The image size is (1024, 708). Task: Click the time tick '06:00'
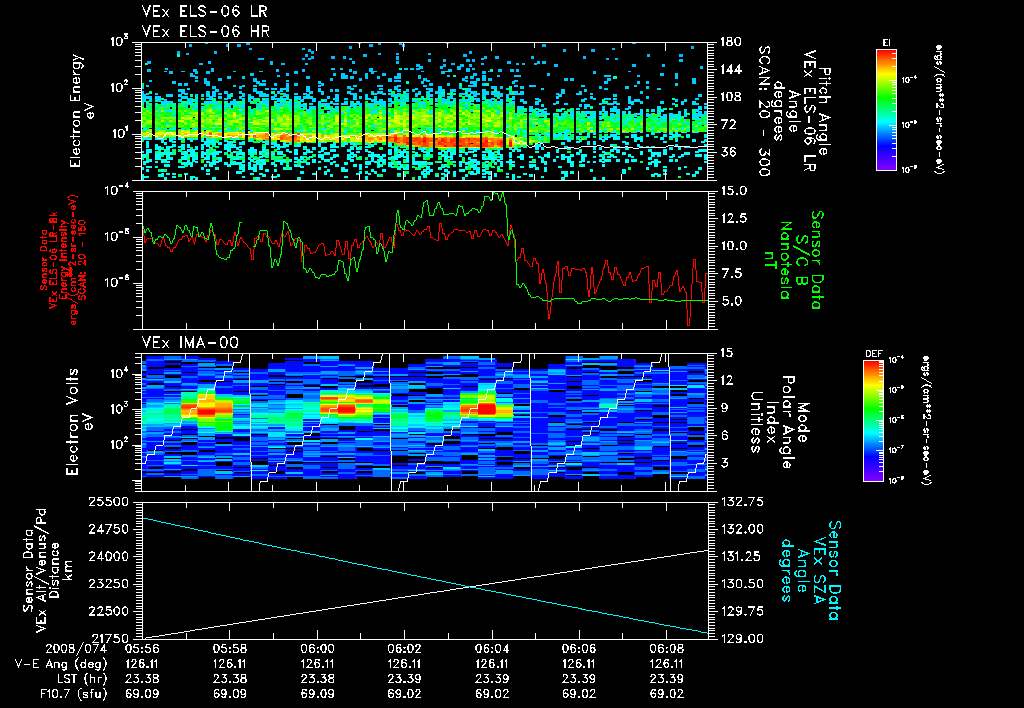pyautogui.click(x=317, y=650)
